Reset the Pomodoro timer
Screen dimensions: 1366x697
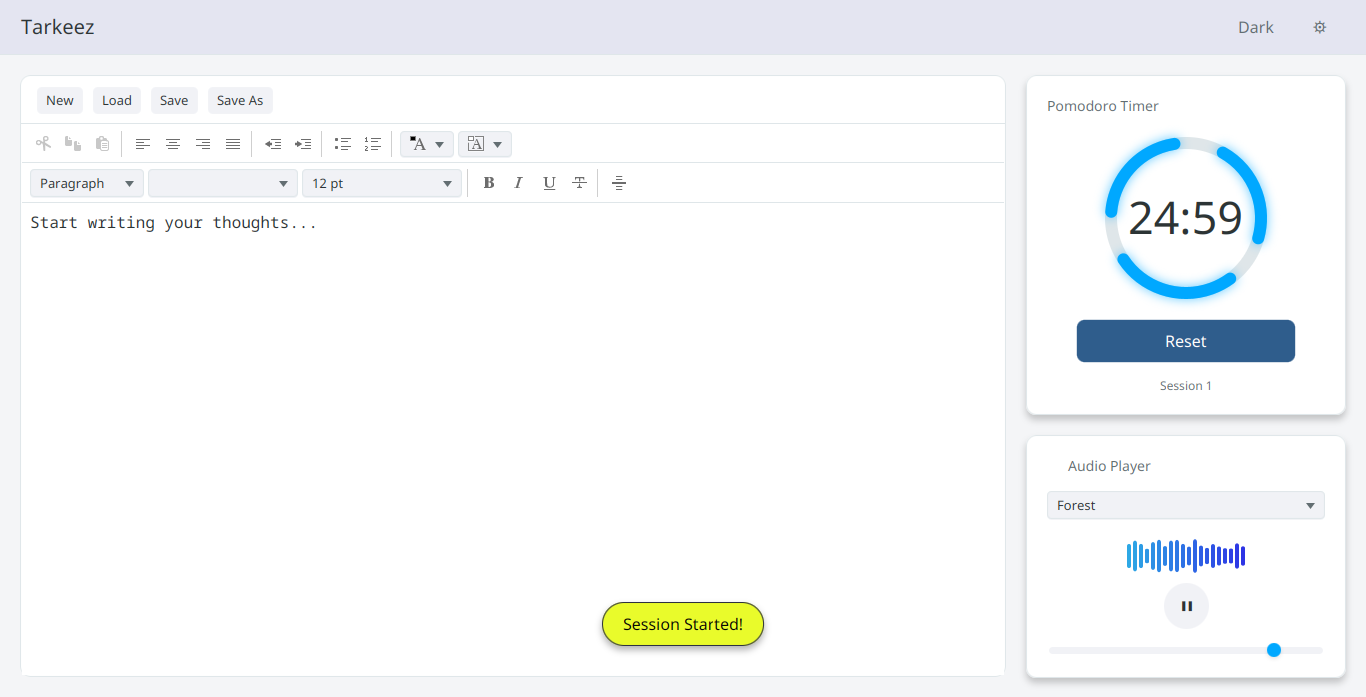tap(1186, 341)
